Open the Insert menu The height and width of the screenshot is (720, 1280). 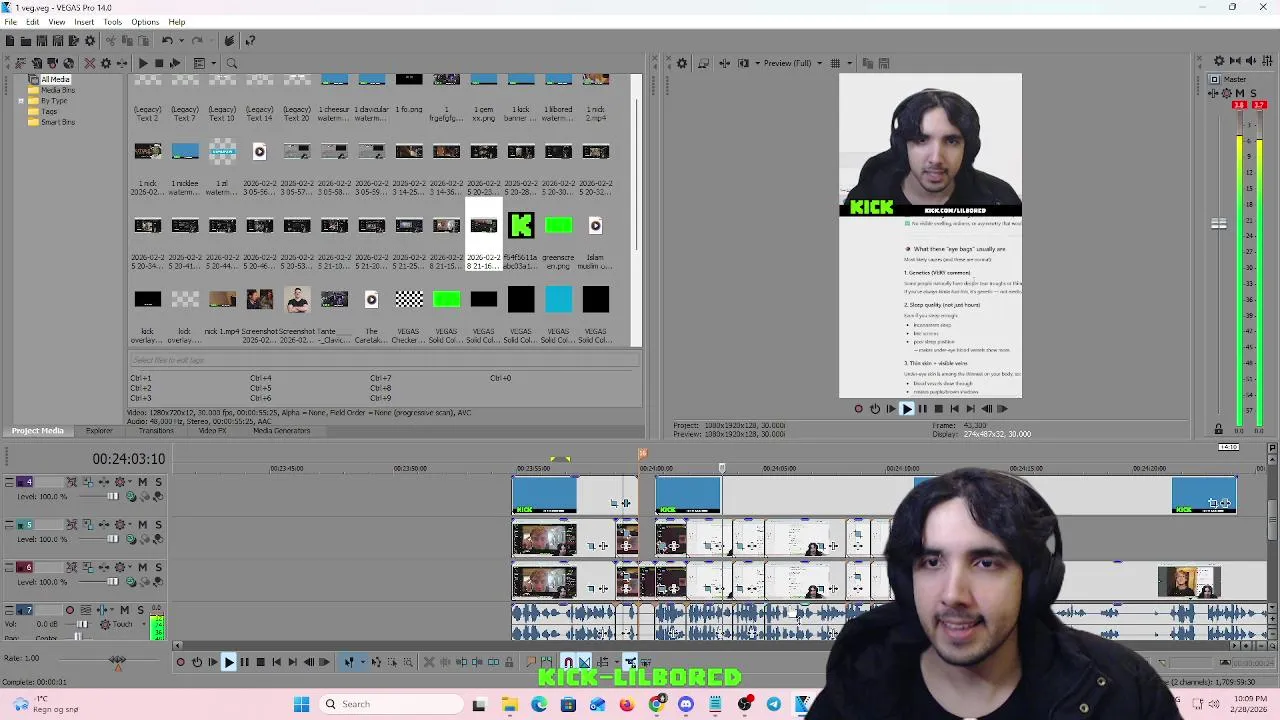[84, 22]
